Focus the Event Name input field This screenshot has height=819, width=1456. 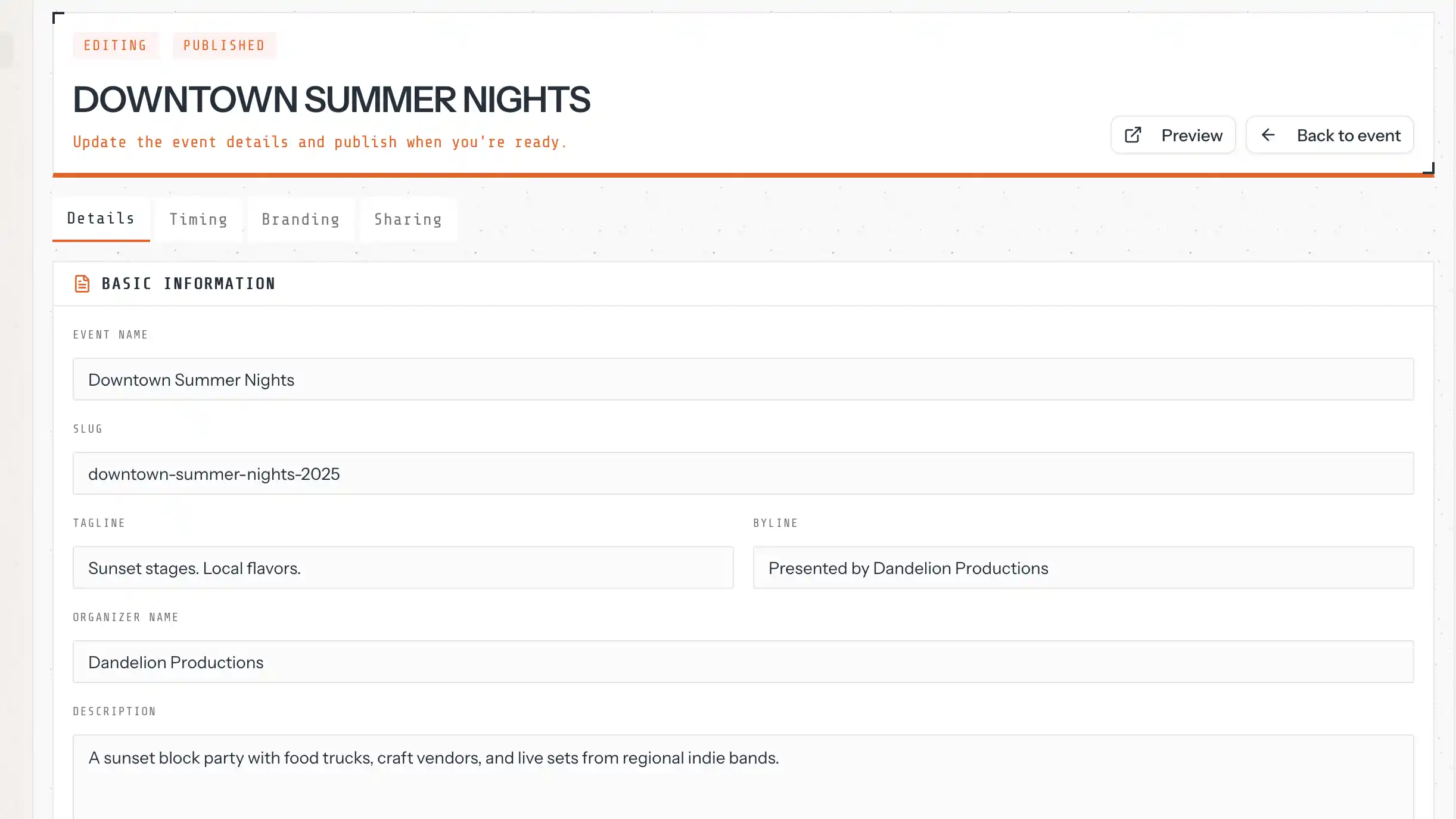pyautogui.click(x=743, y=380)
